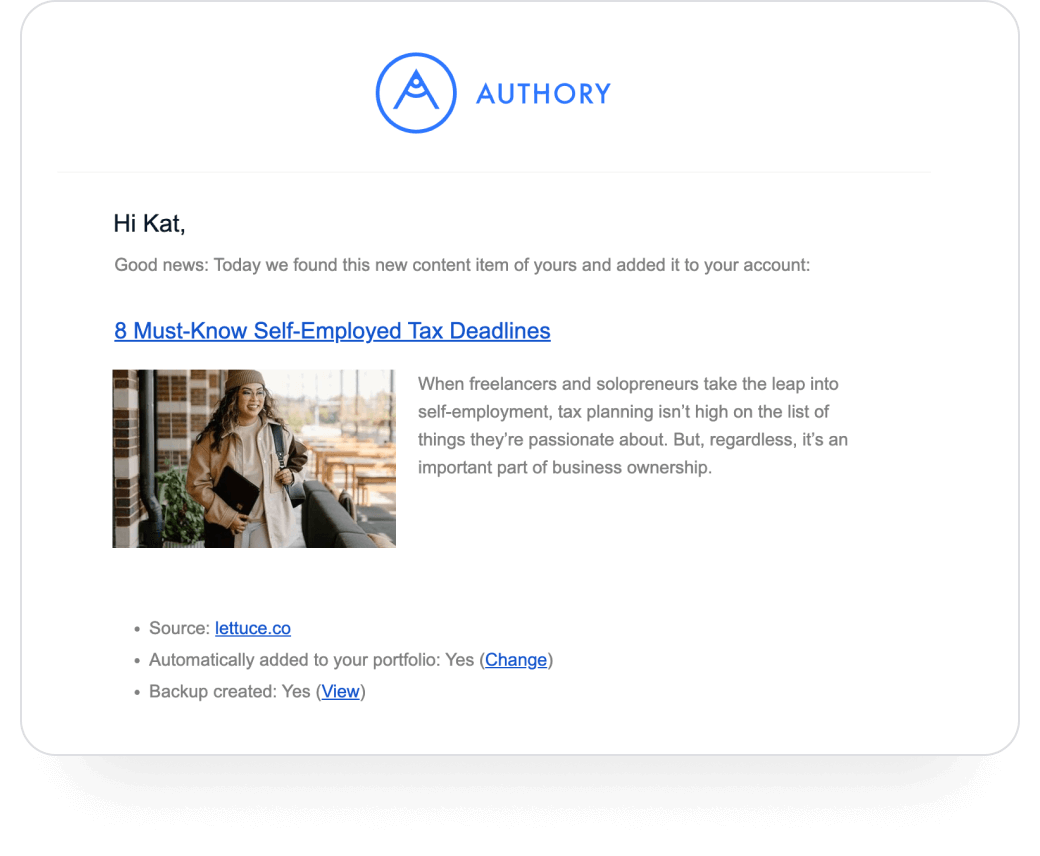This screenshot has height=856, width=1040.
Task: Click the 'Good news: Today we found' sentence
Action: coord(462,265)
